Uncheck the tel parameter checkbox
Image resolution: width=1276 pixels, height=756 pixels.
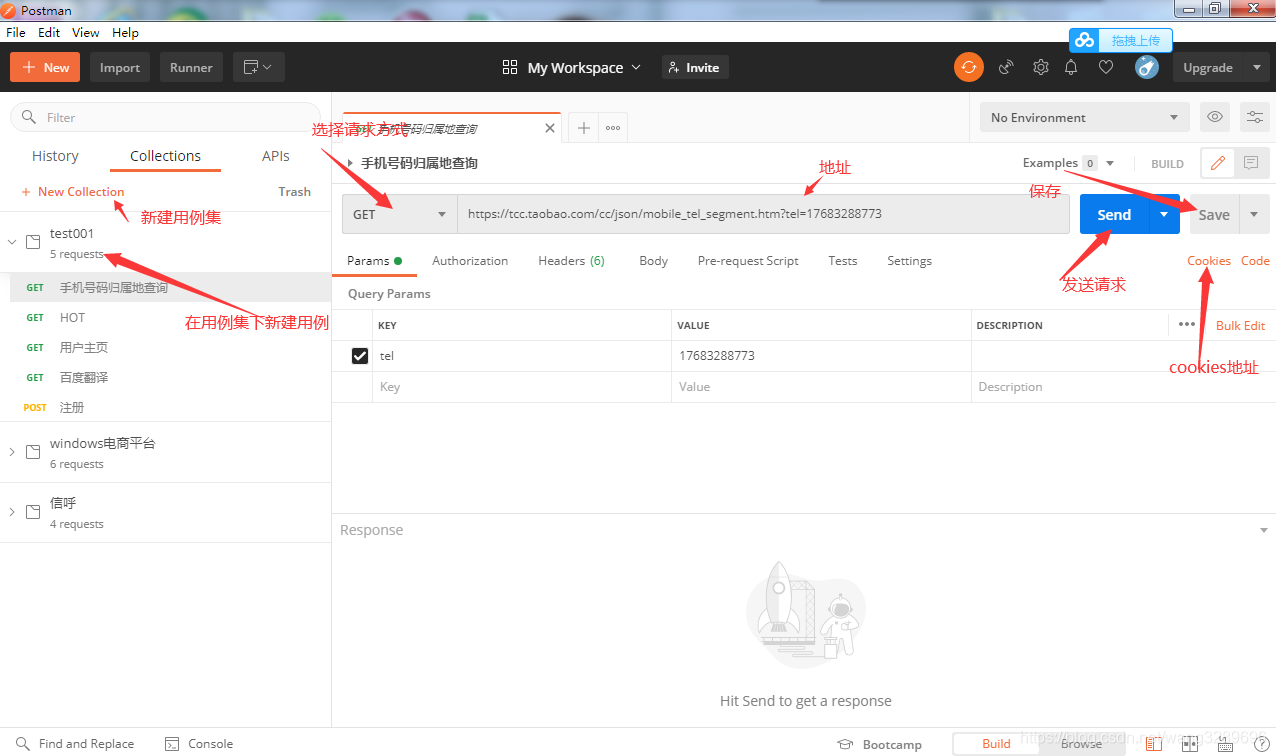(x=360, y=355)
